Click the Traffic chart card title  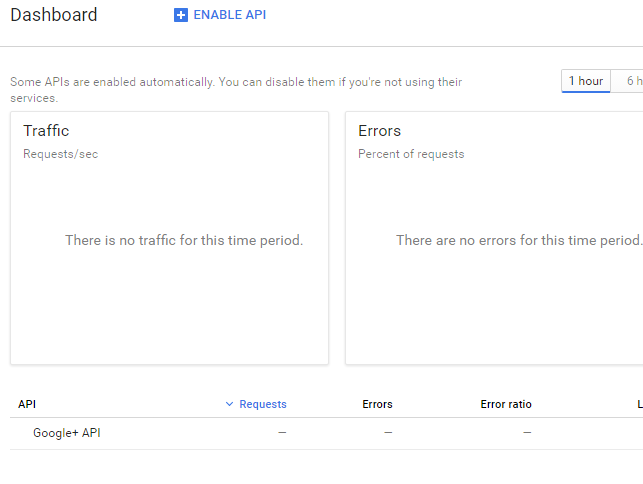coord(46,131)
